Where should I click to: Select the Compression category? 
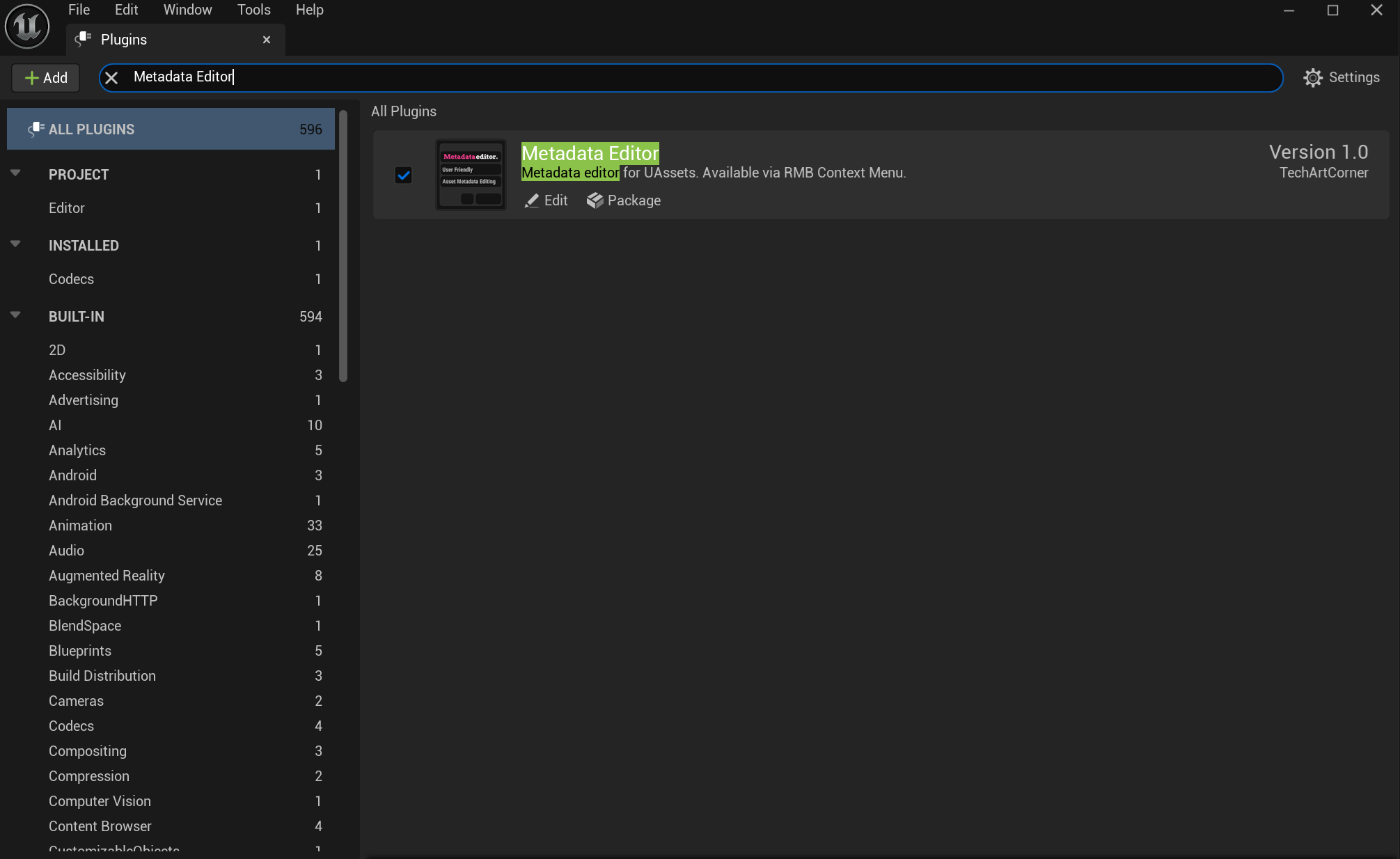[171, 776]
